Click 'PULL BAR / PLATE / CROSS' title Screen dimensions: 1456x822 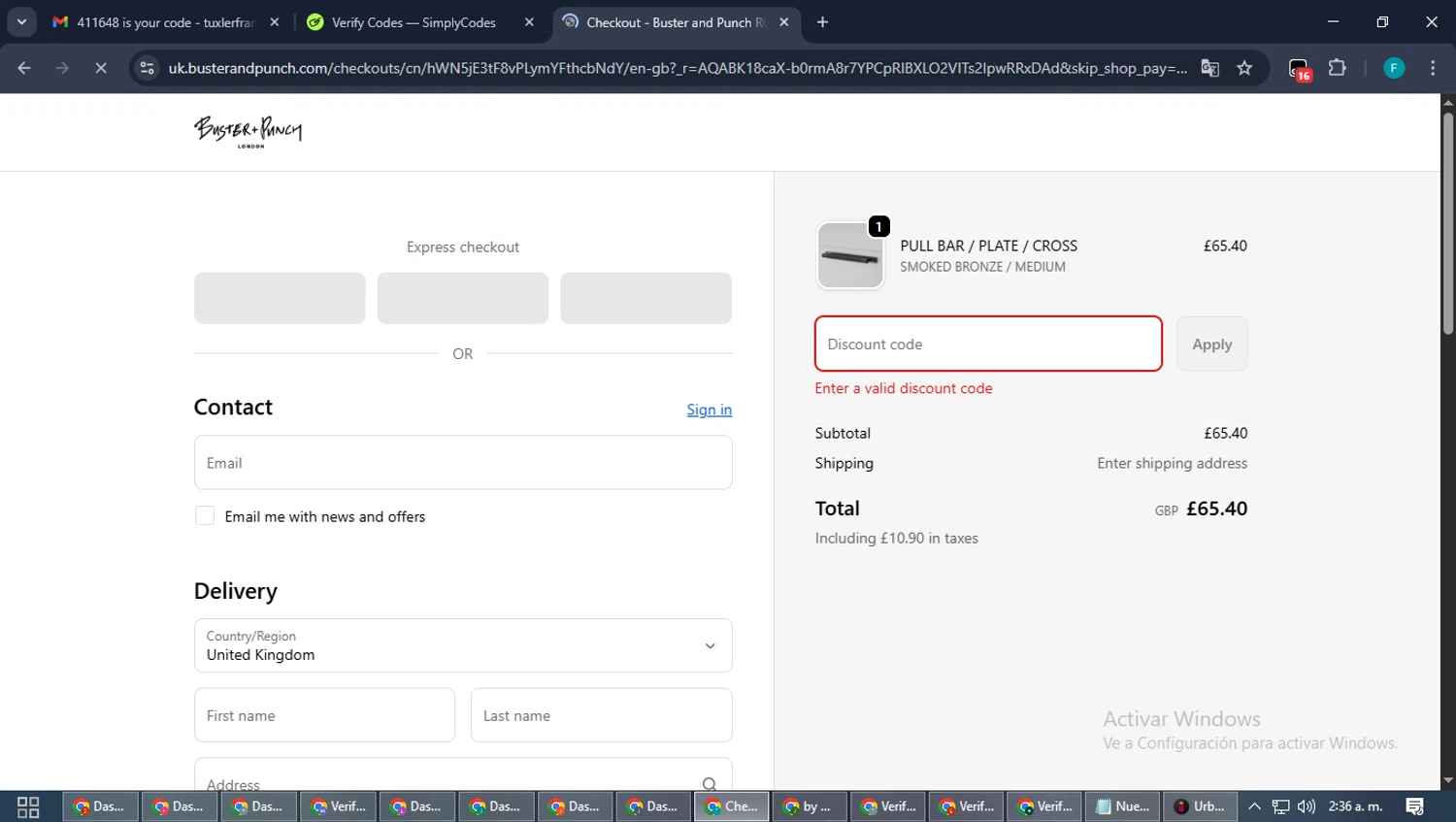click(x=989, y=246)
